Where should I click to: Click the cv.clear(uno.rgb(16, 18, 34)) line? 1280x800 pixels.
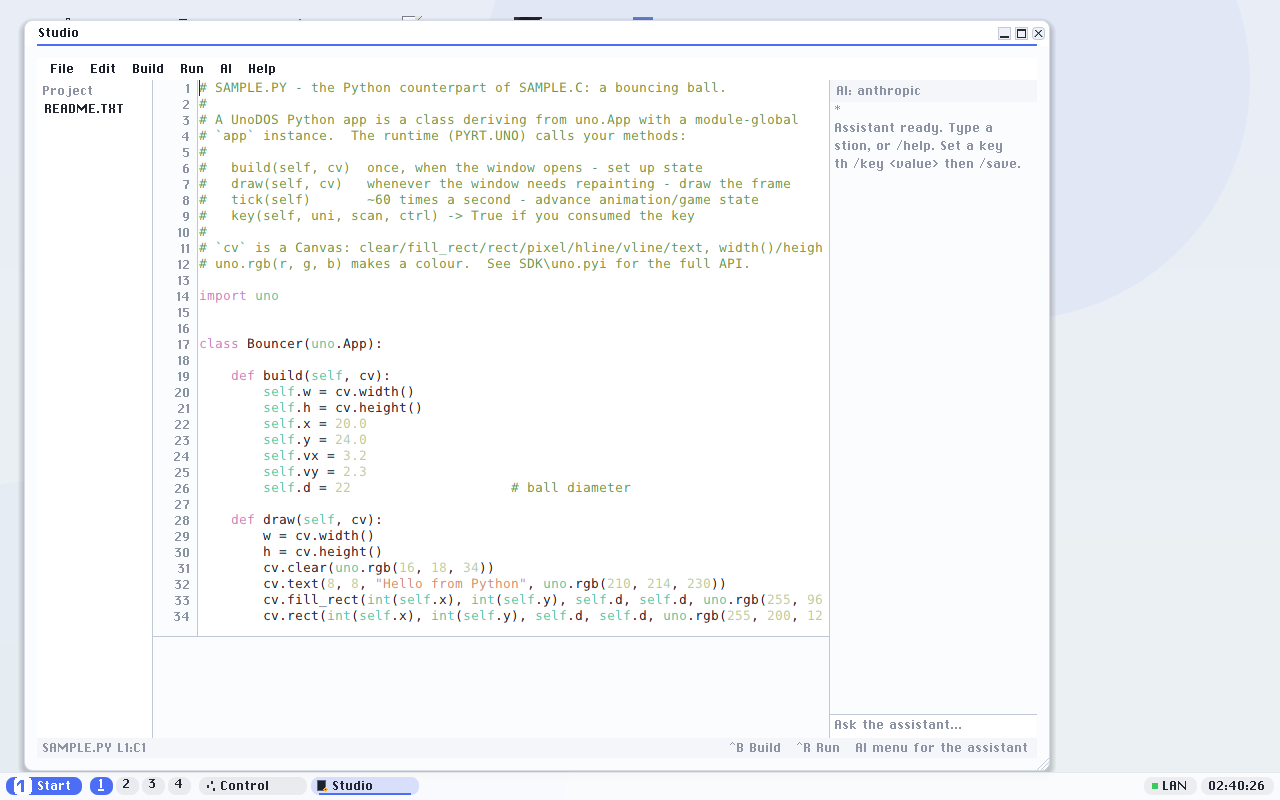[x=379, y=568]
